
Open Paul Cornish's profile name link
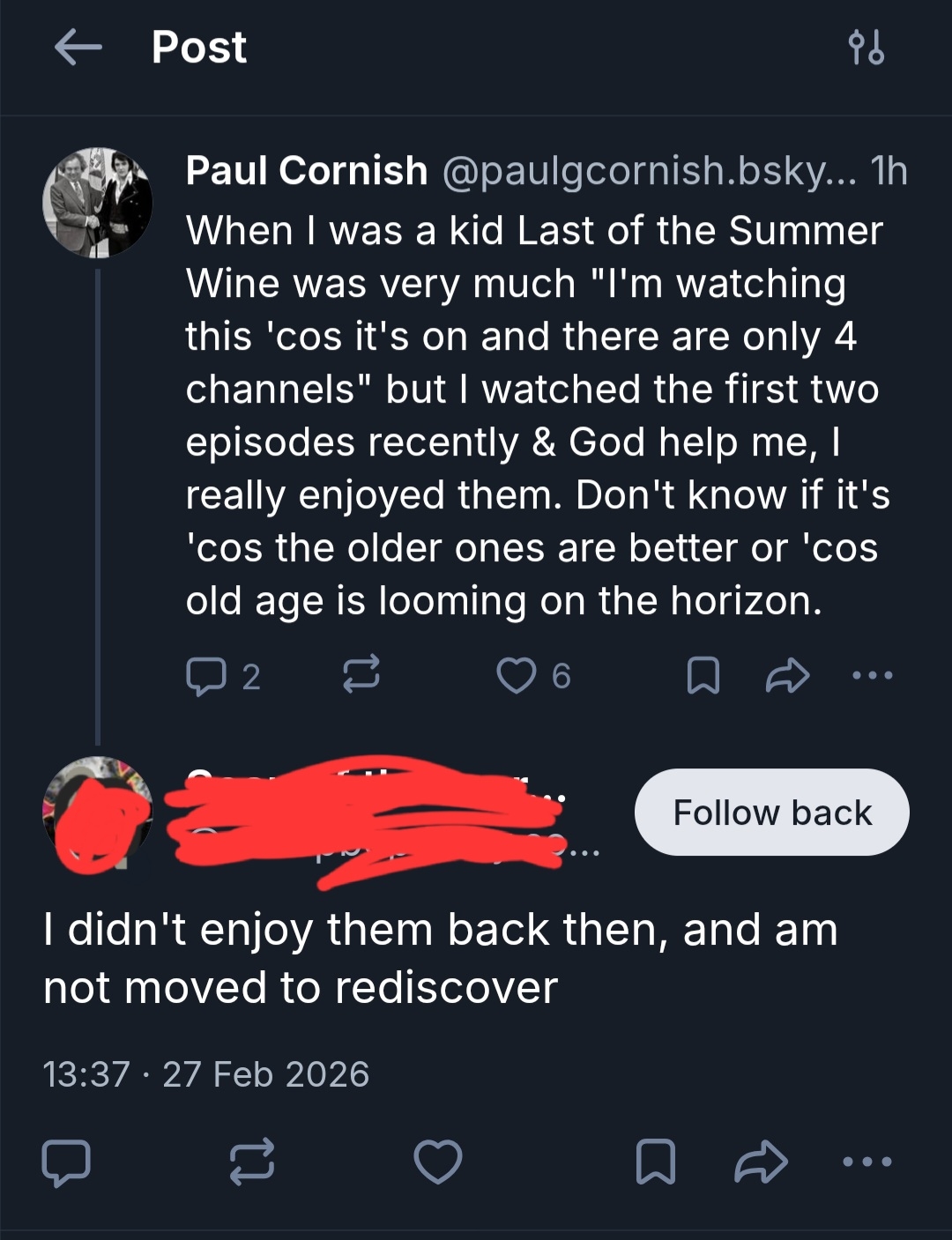[x=306, y=170]
